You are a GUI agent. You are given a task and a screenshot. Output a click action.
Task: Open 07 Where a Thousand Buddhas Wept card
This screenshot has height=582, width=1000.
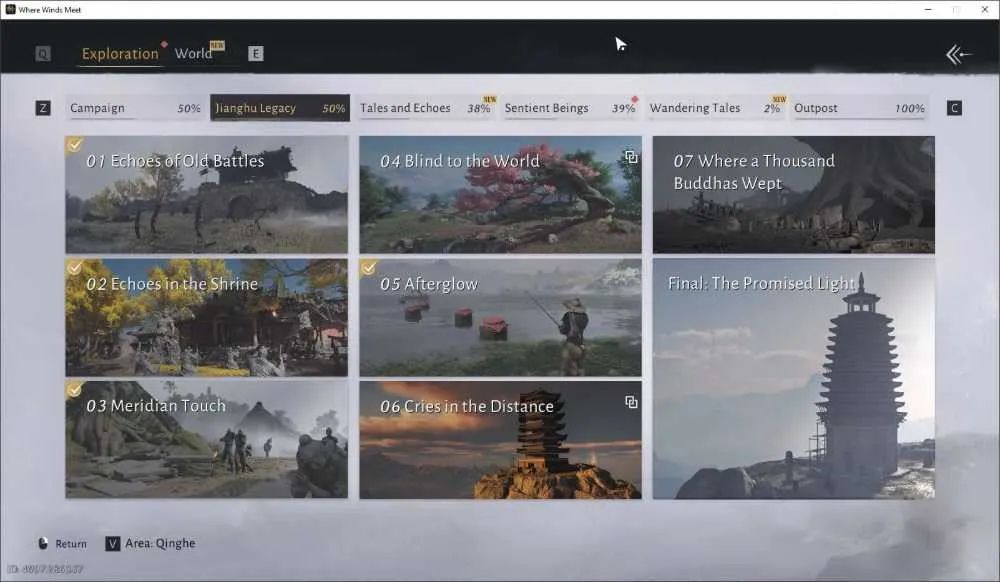coord(794,194)
